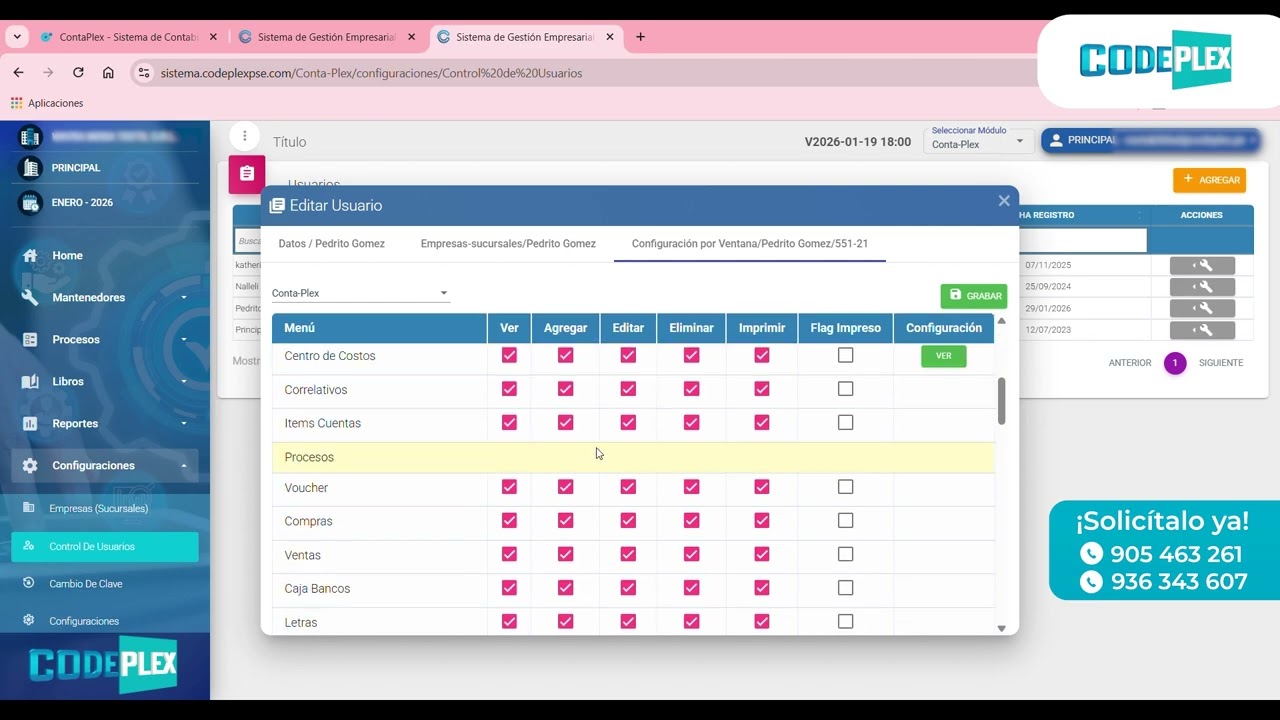Open the three-dot menu beside Título
The image size is (1280, 720).
pos(244,136)
